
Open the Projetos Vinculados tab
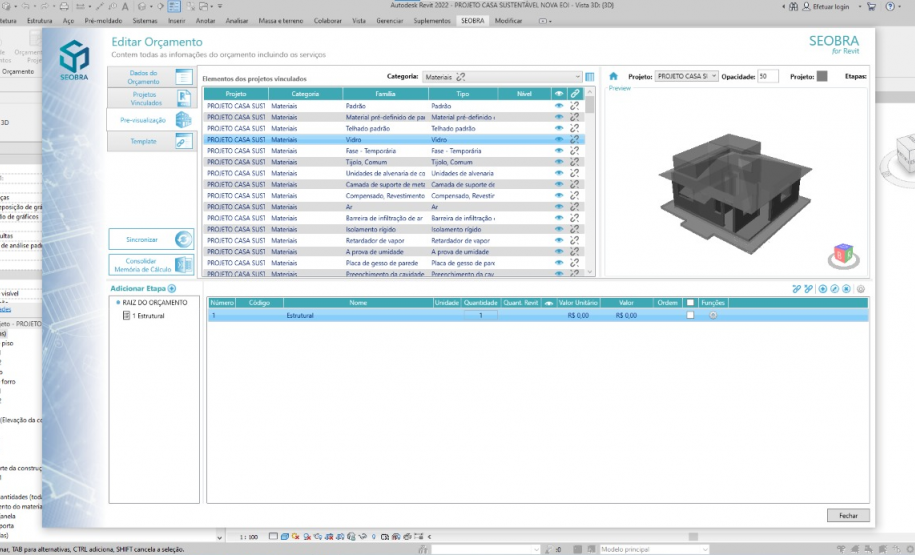[151, 98]
